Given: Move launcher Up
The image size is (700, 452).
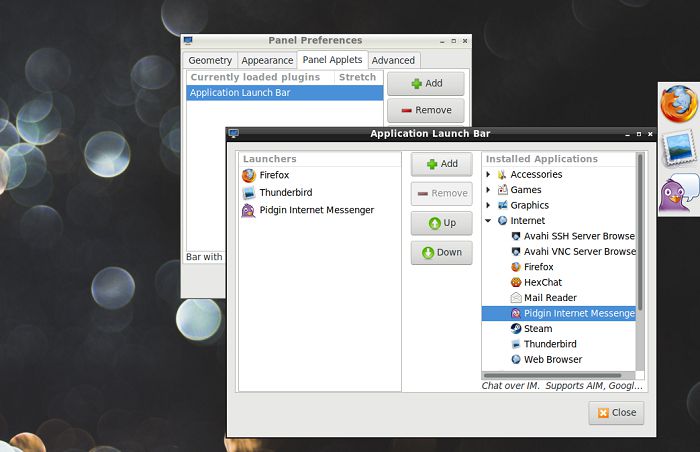Looking at the screenshot, I should (x=442, y=223).
